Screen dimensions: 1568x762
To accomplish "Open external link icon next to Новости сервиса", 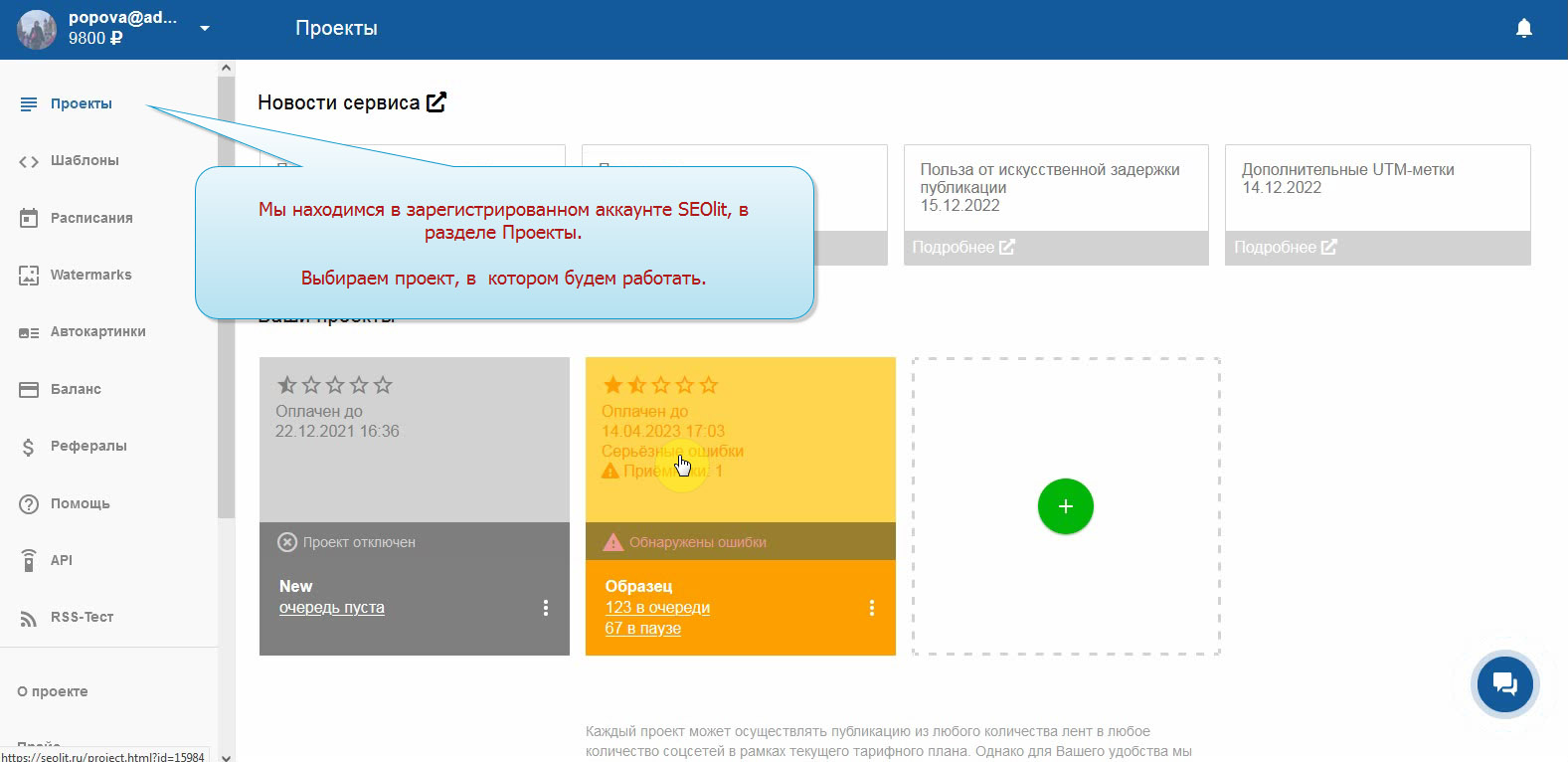I will click(x=436, y=102).
